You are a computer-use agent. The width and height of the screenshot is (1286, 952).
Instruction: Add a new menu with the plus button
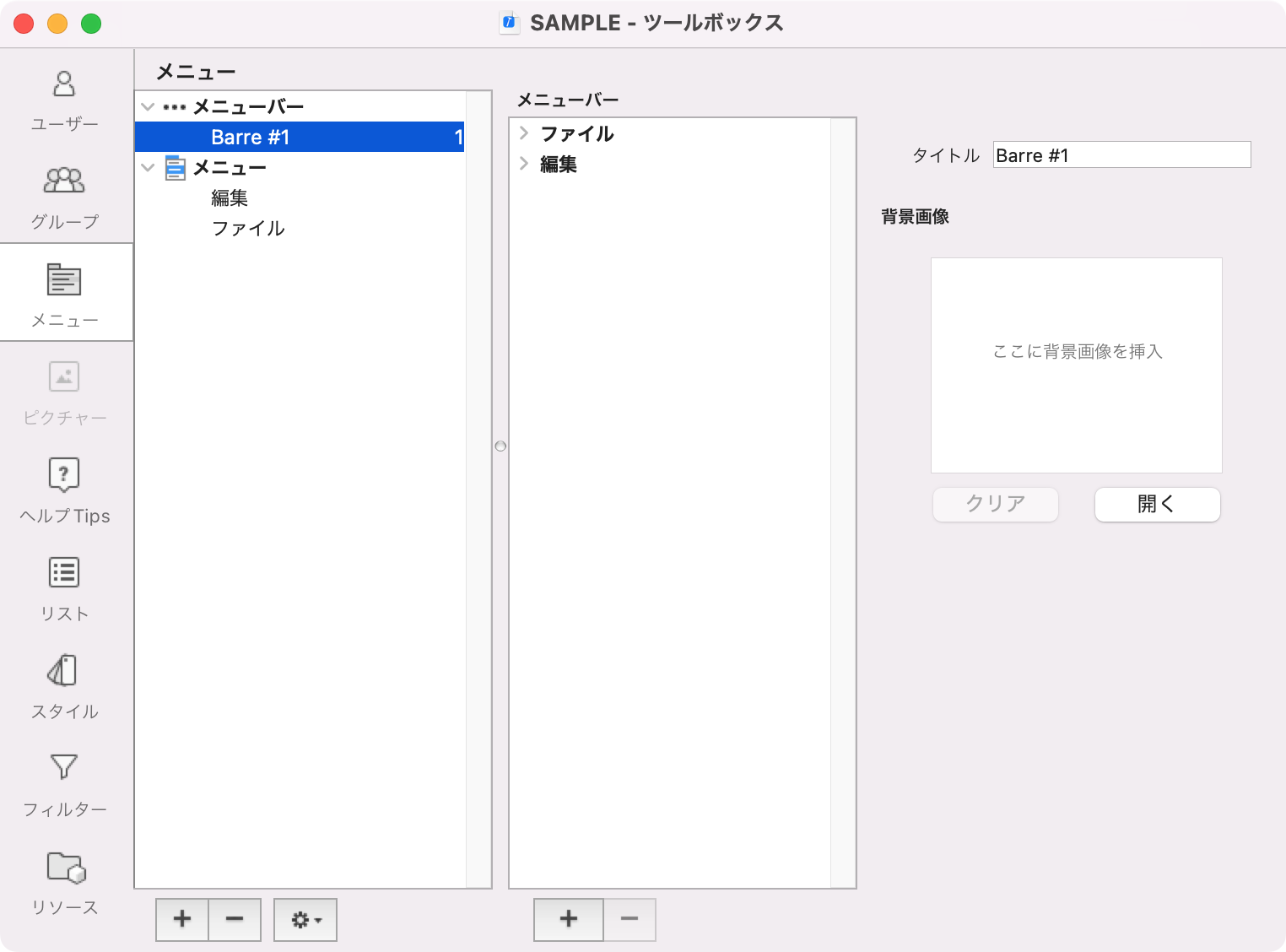[x=181, y=920]
